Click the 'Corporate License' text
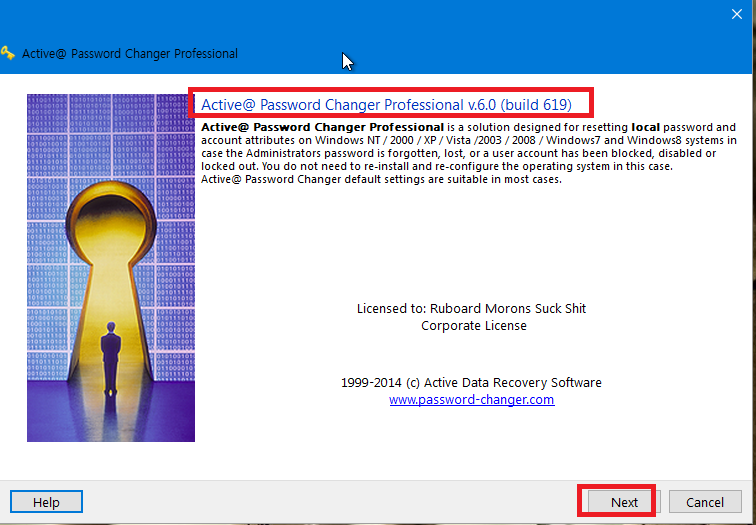This screenshot has width=756, height=525. 473,325
